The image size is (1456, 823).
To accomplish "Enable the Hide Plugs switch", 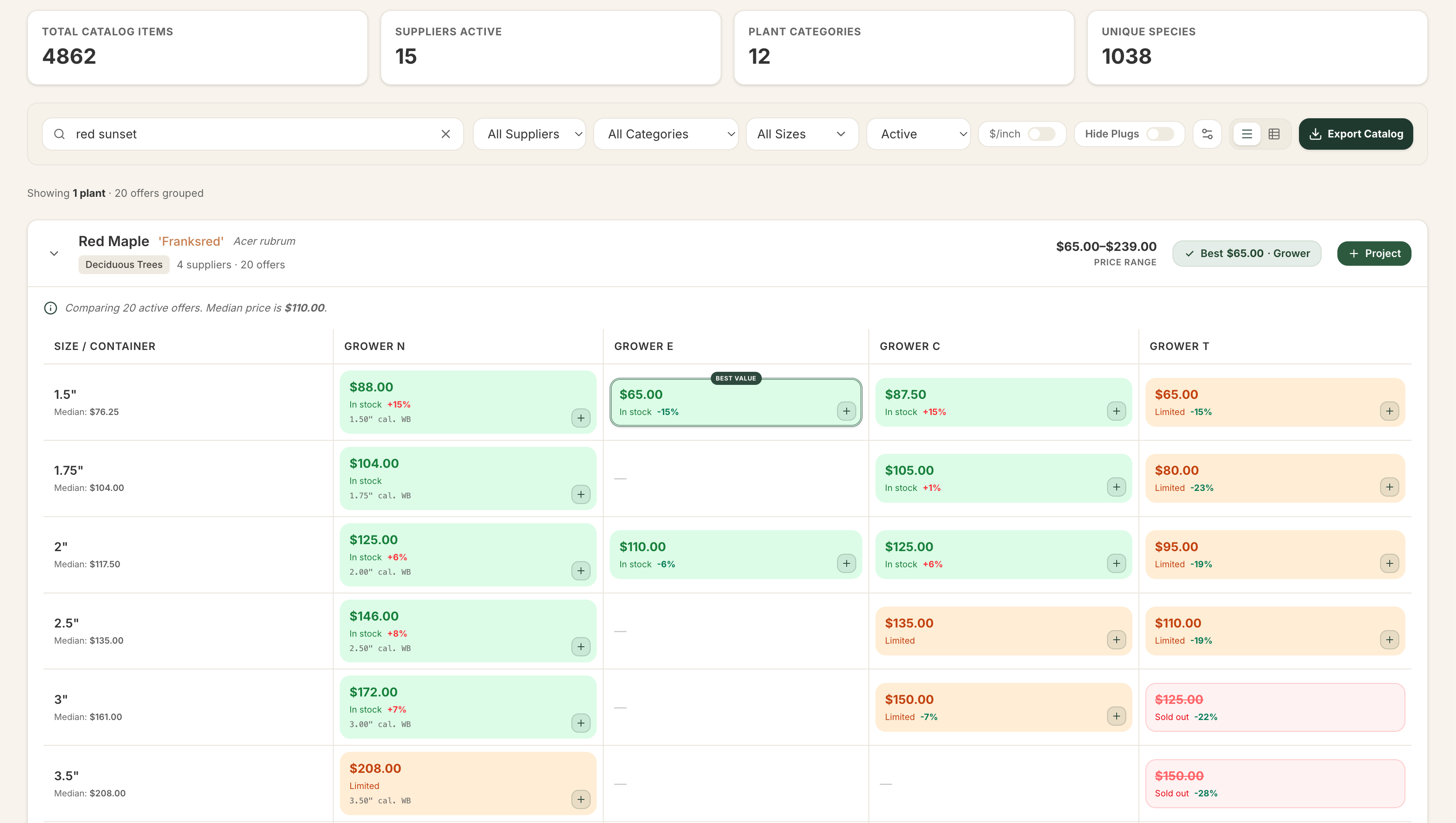I will (1160, 134).
